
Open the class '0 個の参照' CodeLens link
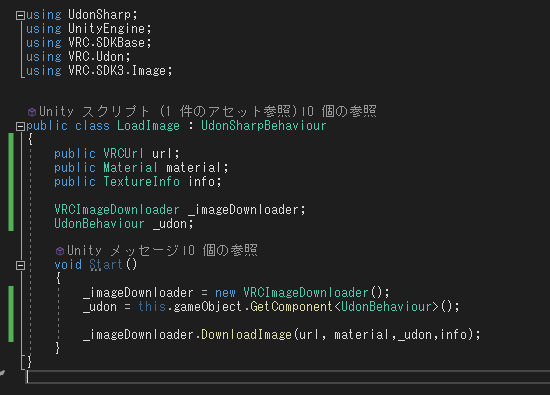(x=340, y=112)
